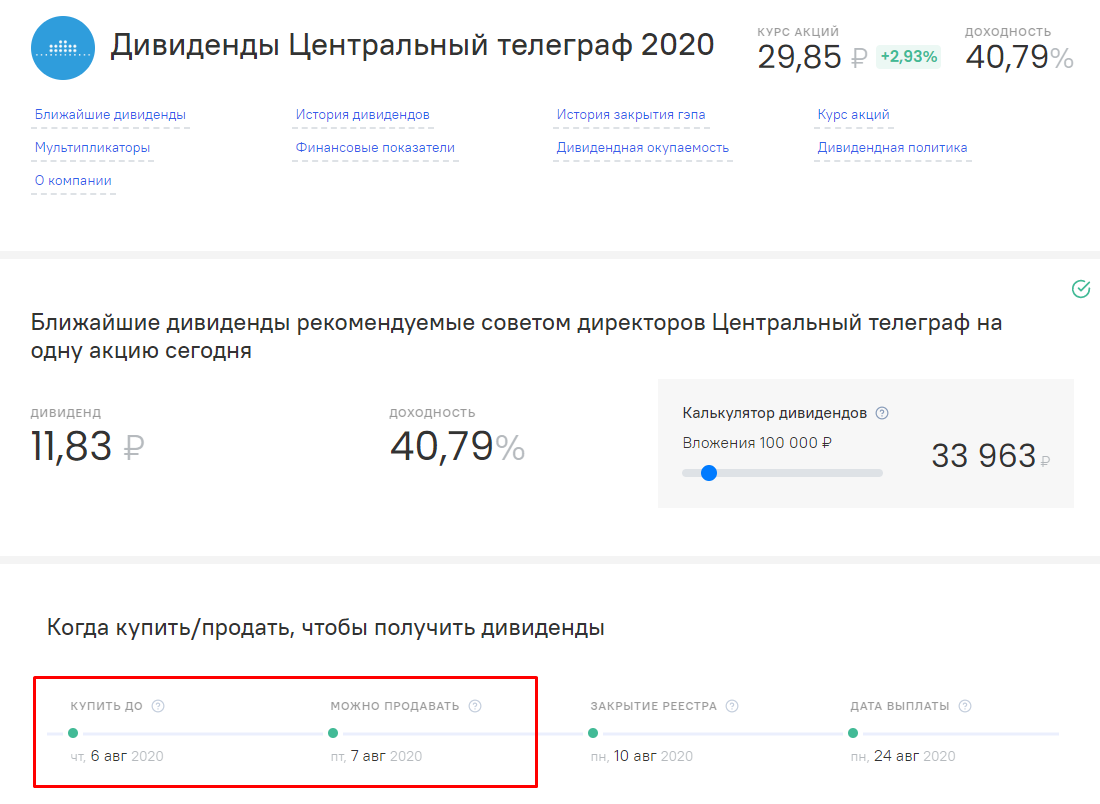
Task: Open the Курс акций link
Action: pos(852,114)
